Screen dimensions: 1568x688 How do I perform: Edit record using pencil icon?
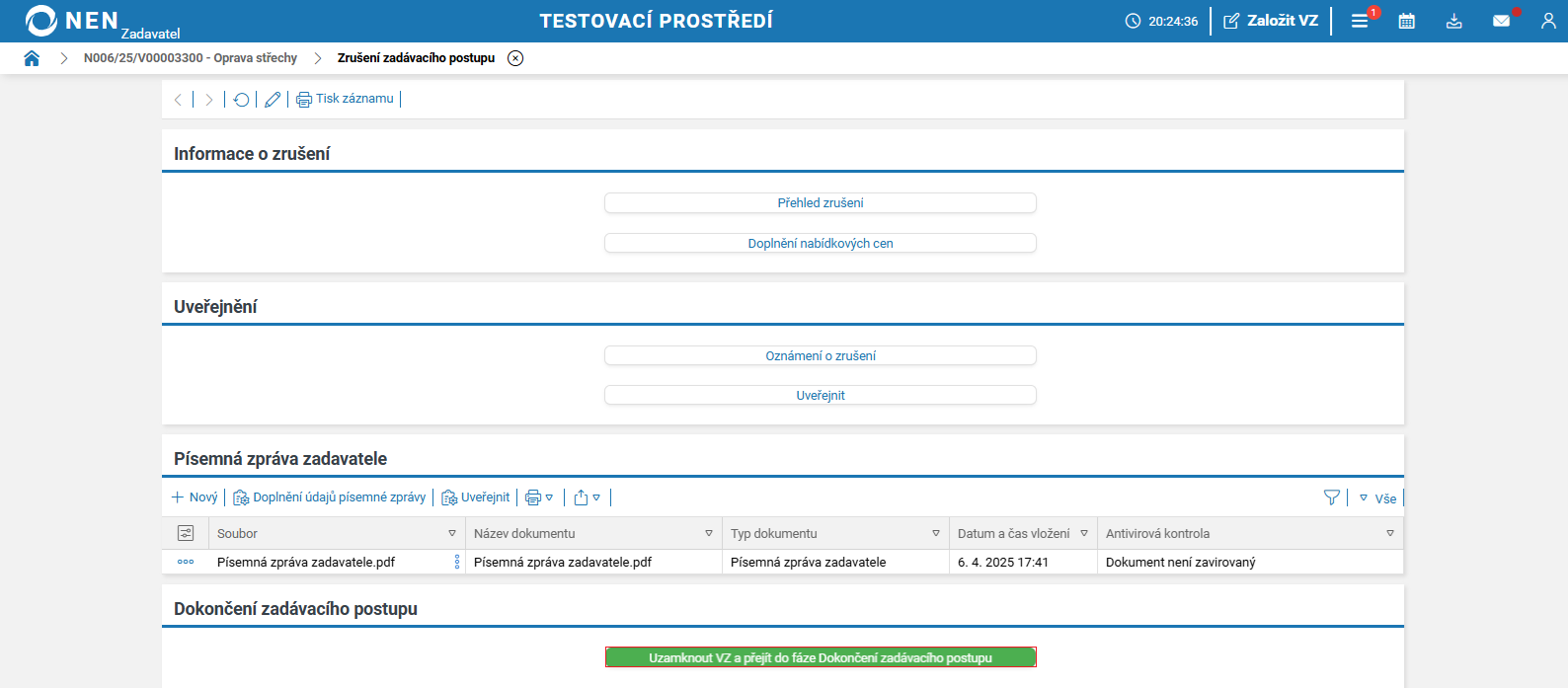(273, 100)
